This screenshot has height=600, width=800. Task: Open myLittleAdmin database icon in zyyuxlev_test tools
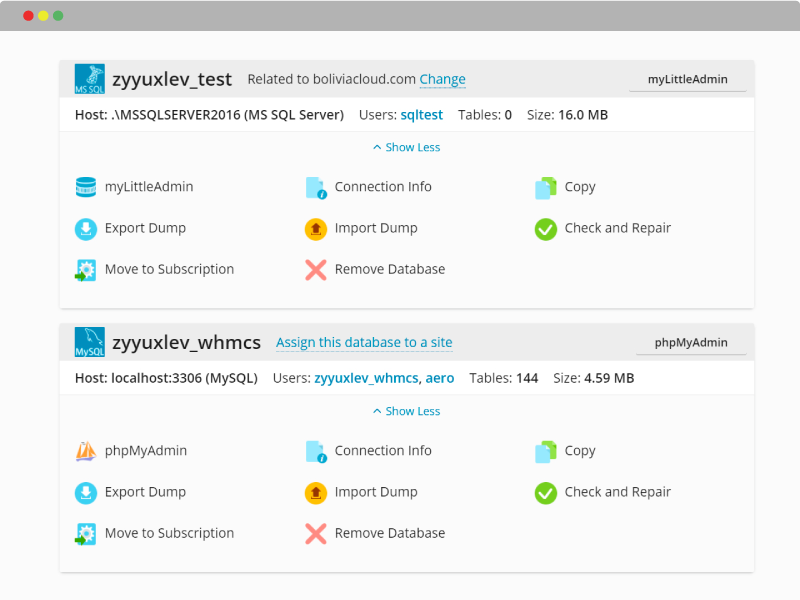point(86,187)
